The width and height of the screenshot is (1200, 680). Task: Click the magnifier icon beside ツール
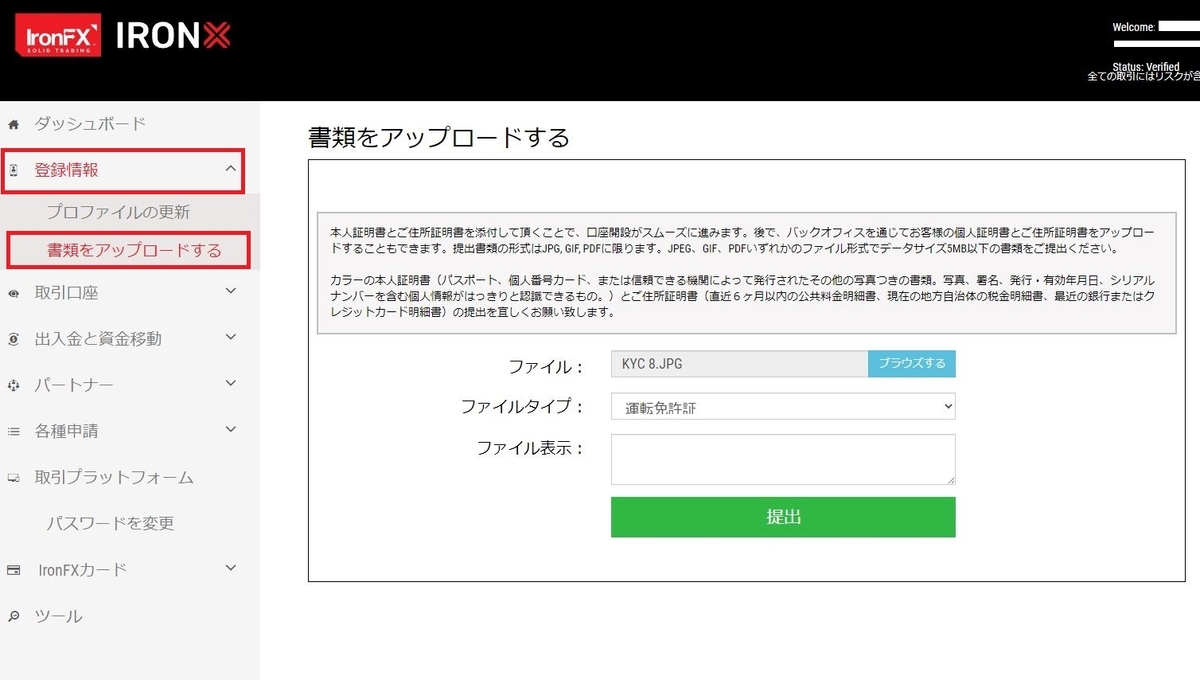13,616
